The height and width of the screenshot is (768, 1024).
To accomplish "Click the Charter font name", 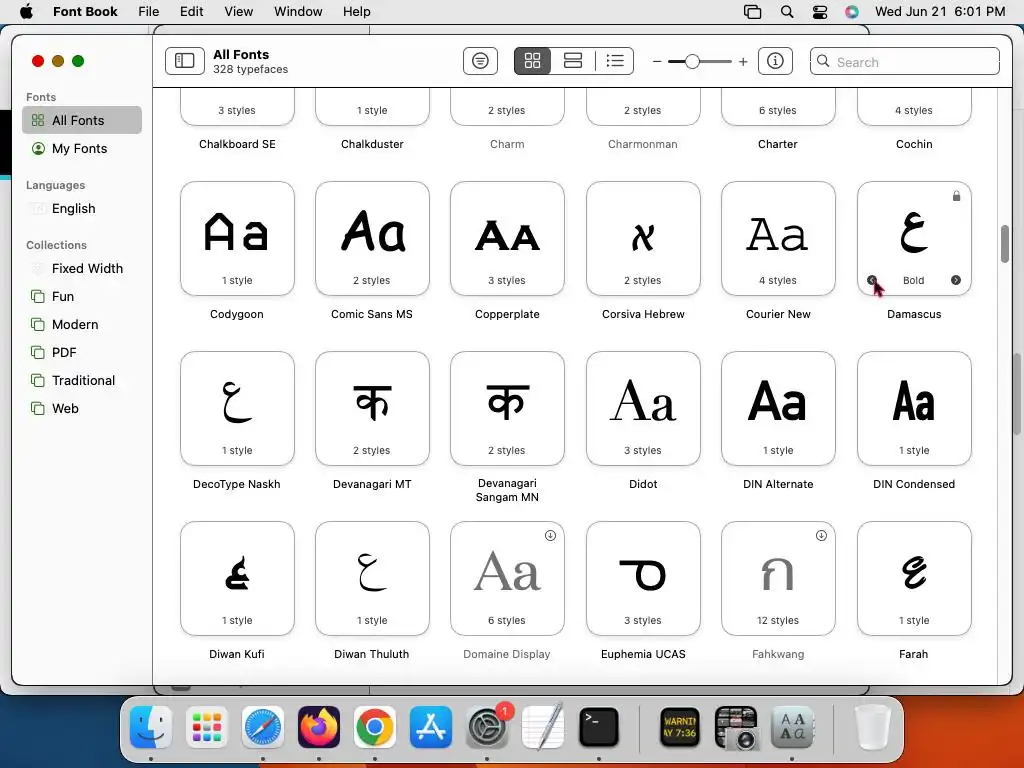I will tap(778, 144).
